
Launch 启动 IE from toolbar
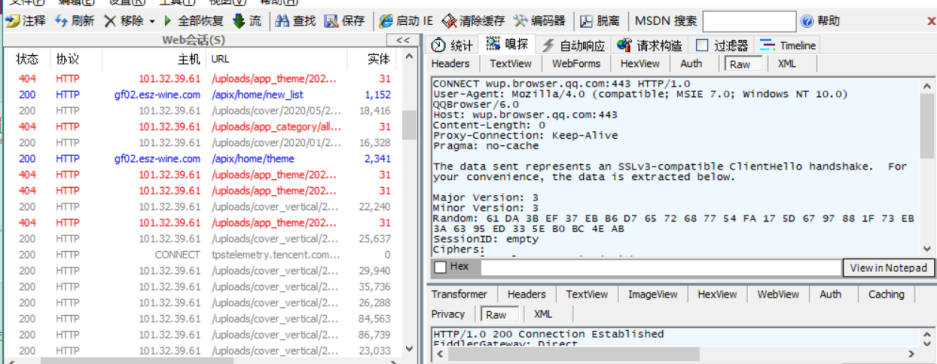406,22
